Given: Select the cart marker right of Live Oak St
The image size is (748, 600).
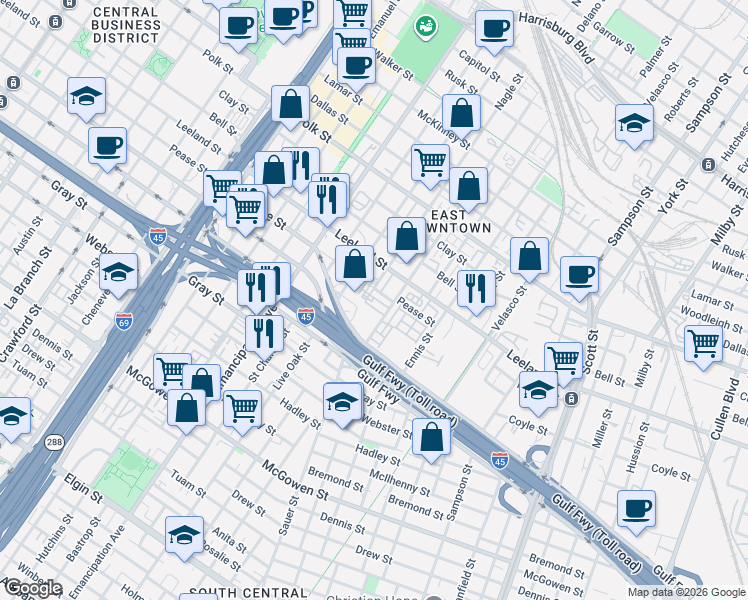Looking at the screenshot, I should pos(242,411).
